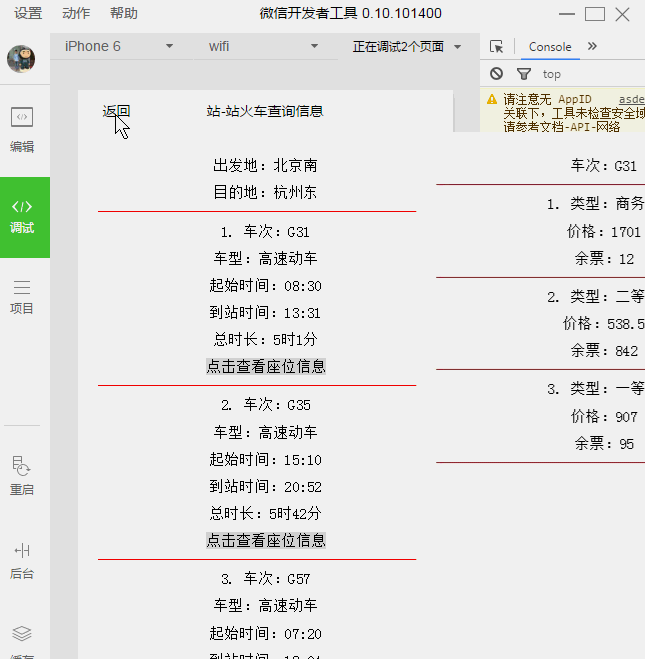This screenshot has width=645, height=659.
Task: Click the asde link in console warning
Action: pos(632,99)
